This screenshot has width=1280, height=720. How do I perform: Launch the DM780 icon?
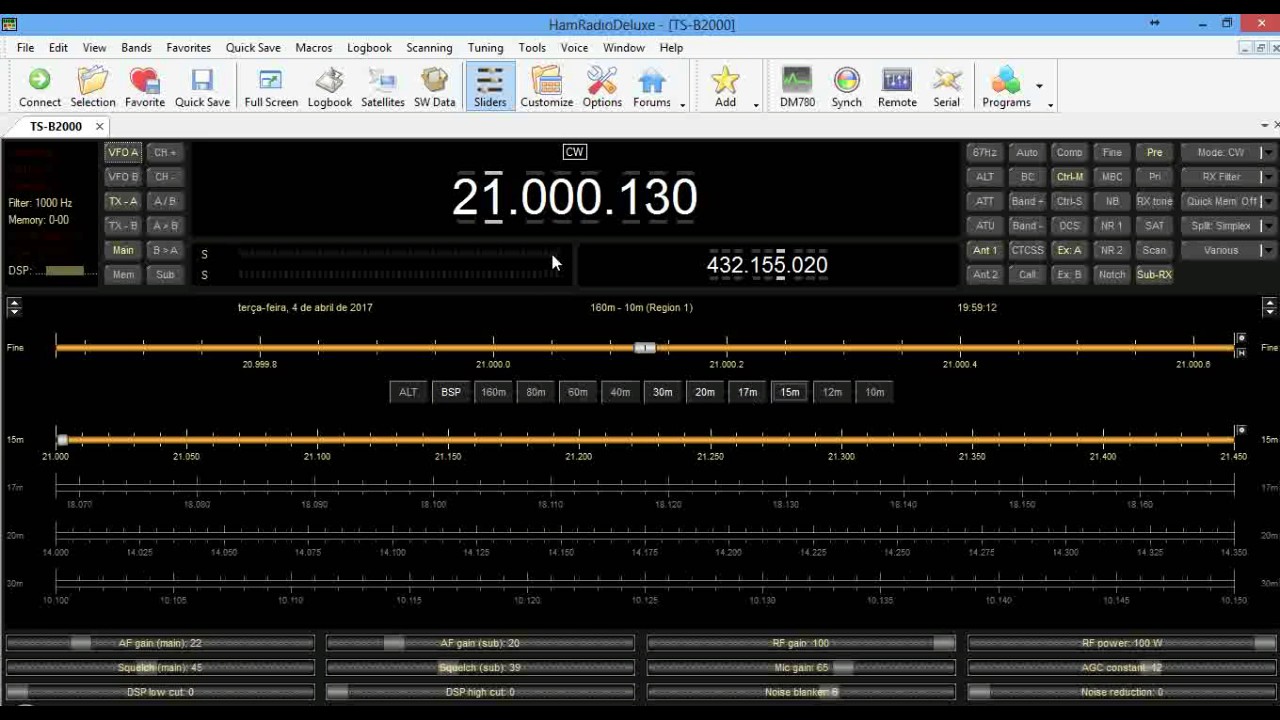pyautogui.click(x=797, y=87)
